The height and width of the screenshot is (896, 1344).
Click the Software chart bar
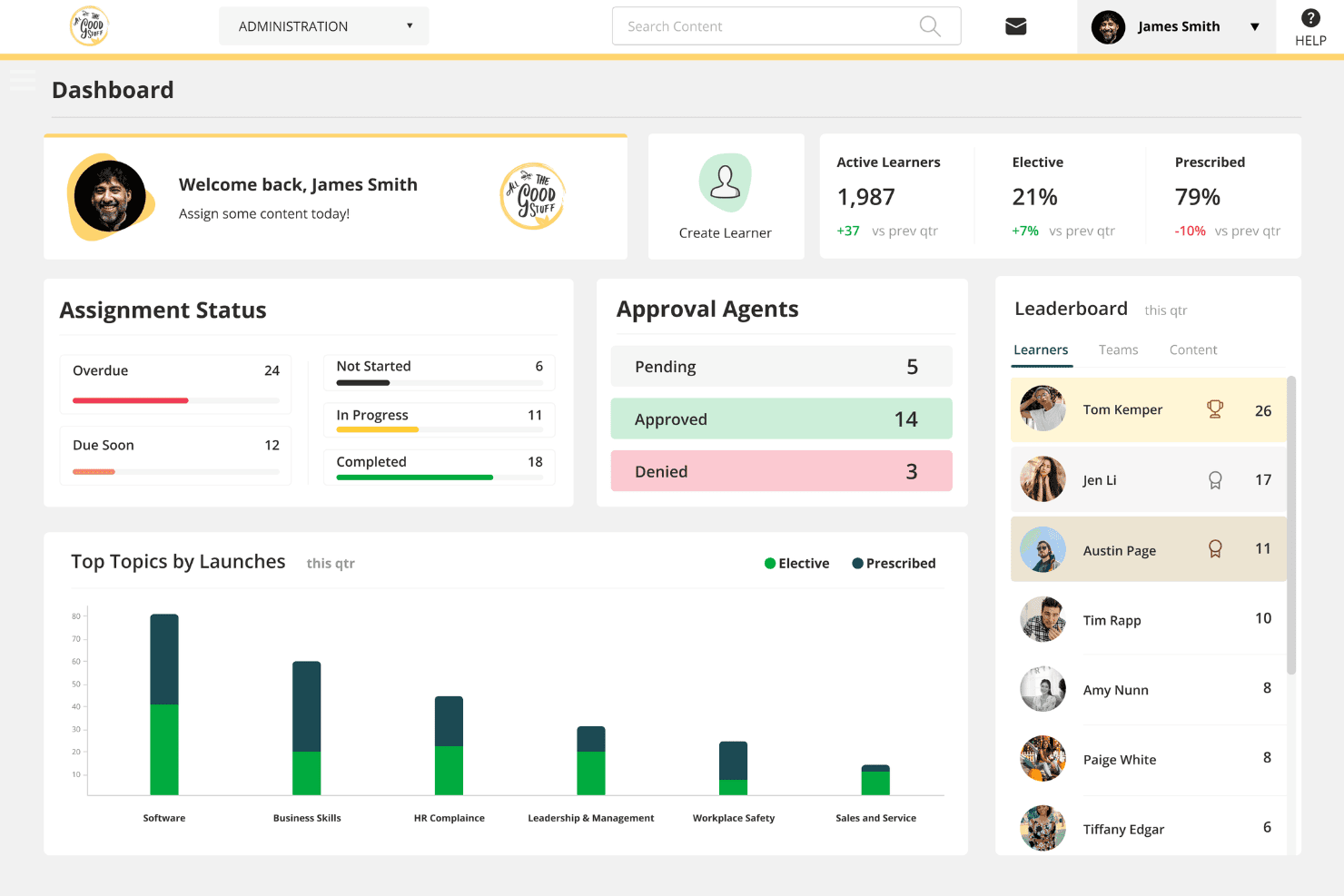[164, 704]
